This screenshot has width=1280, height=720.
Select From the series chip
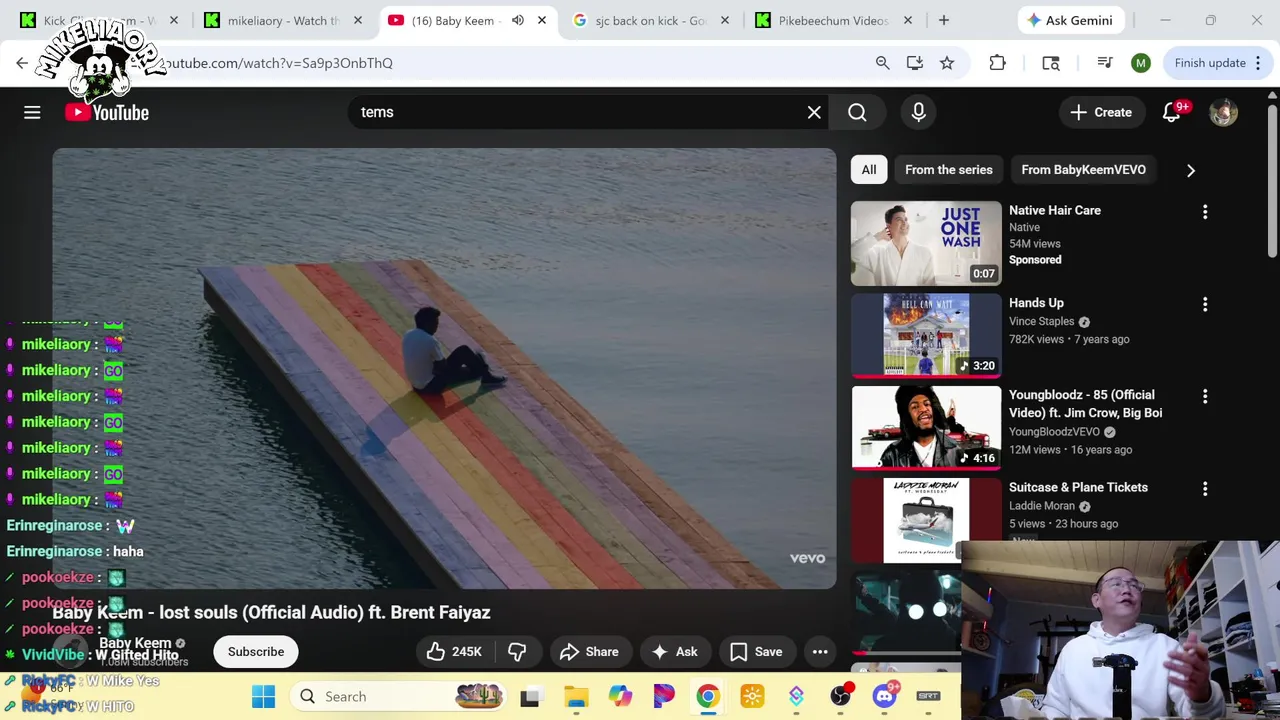coord(949,169)
